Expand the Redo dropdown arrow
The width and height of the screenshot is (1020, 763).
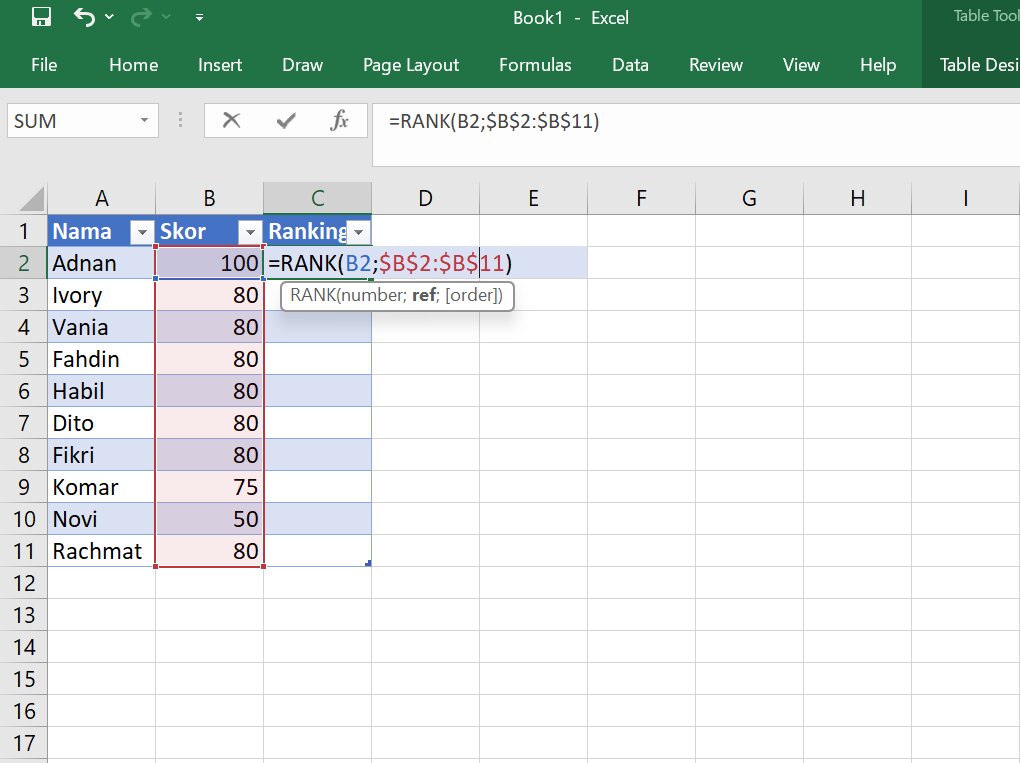tap(164, 16)
